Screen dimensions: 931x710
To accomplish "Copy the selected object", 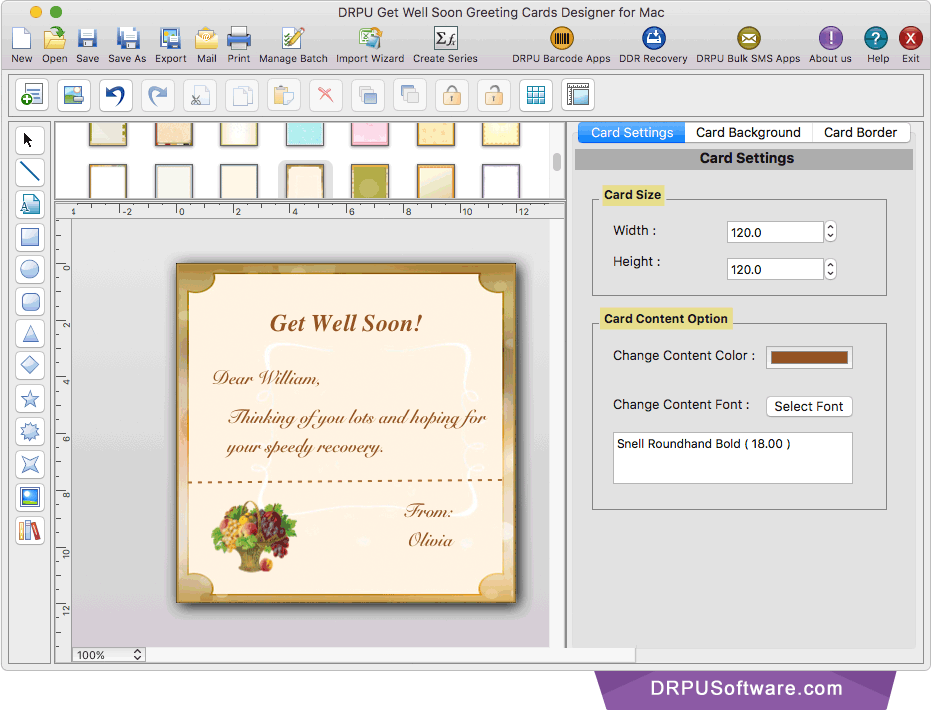I will tap(242, 95).
